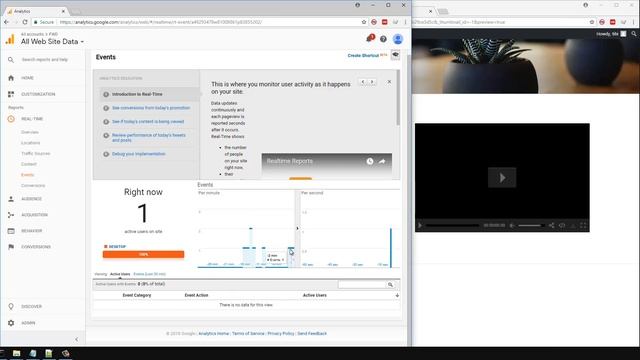Click the search icon in the events table filter
Screen dimensions: 640x360
click(x=391, y=284)
